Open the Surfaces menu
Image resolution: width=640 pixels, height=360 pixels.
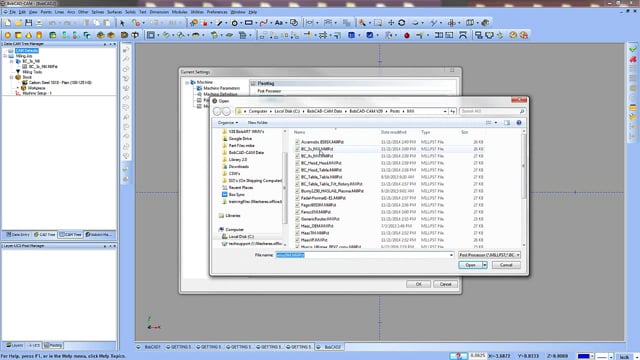[114, 12]
